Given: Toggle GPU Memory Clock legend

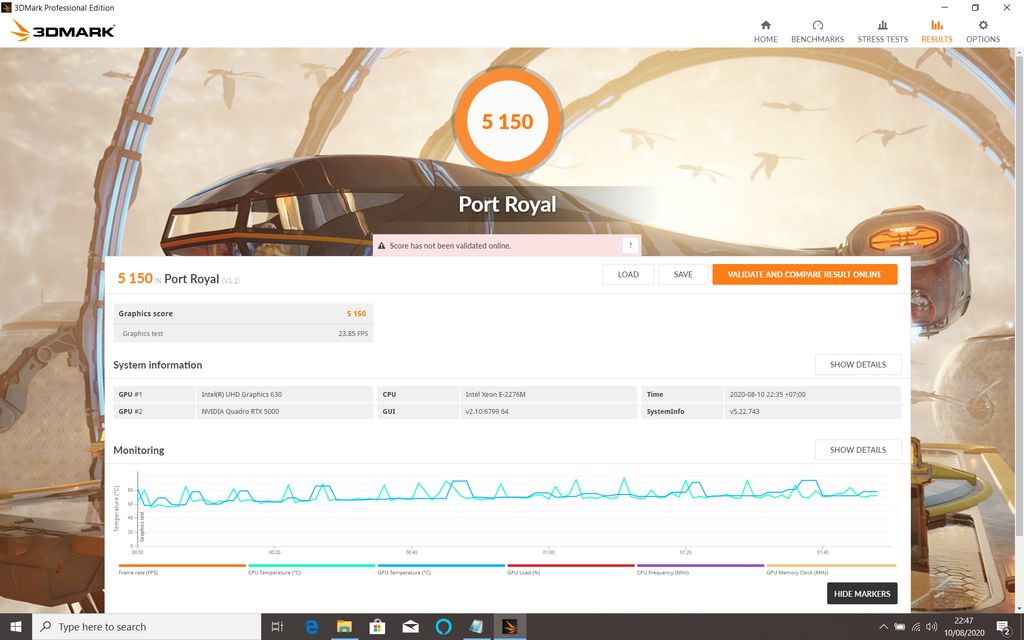Looking at the screenshot, I should pos(831,569).
